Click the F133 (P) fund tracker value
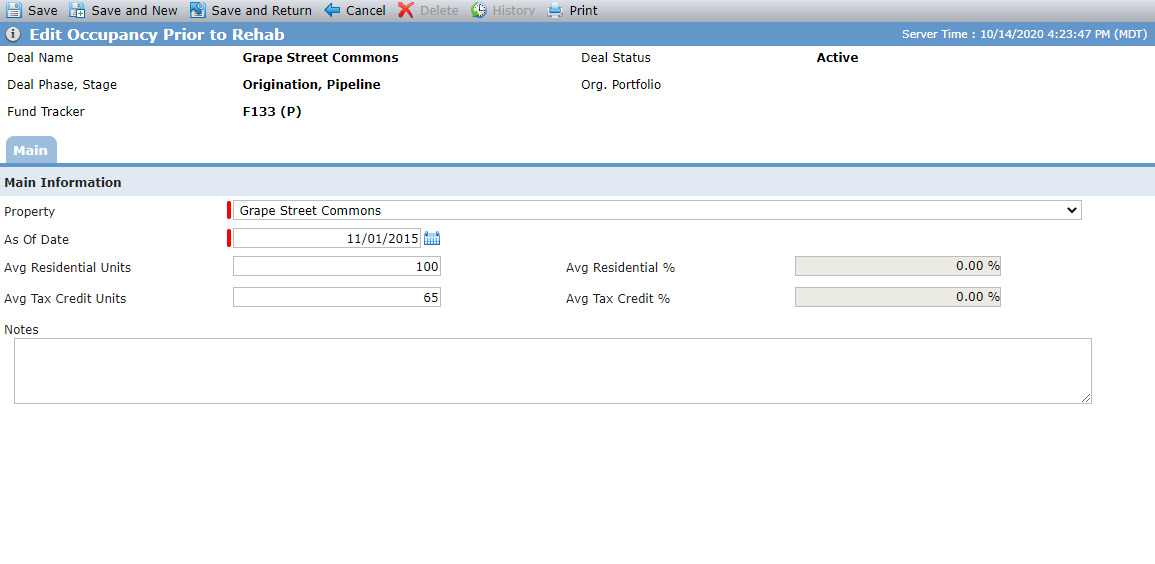Screen dimensions: 1155x564 (x=272, y=112)
